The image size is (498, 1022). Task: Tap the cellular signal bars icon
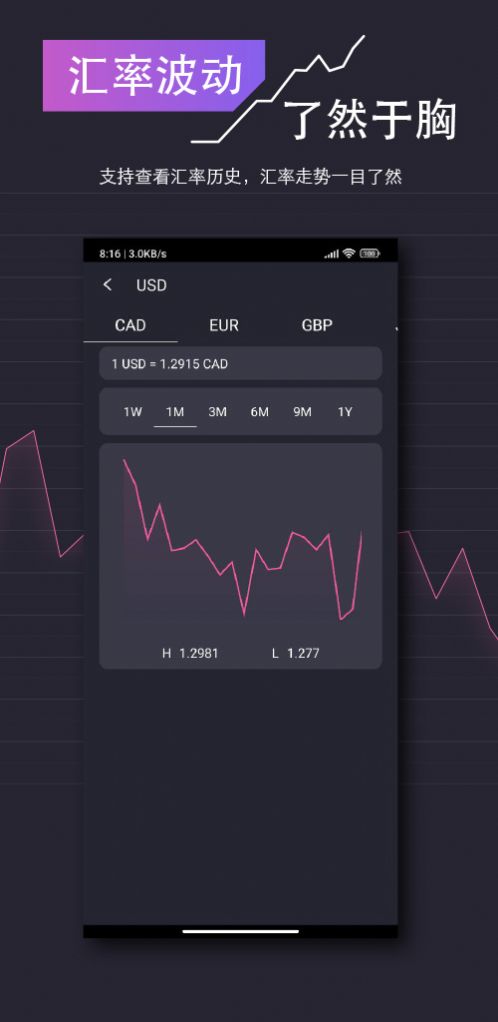(x=332, y=254)
